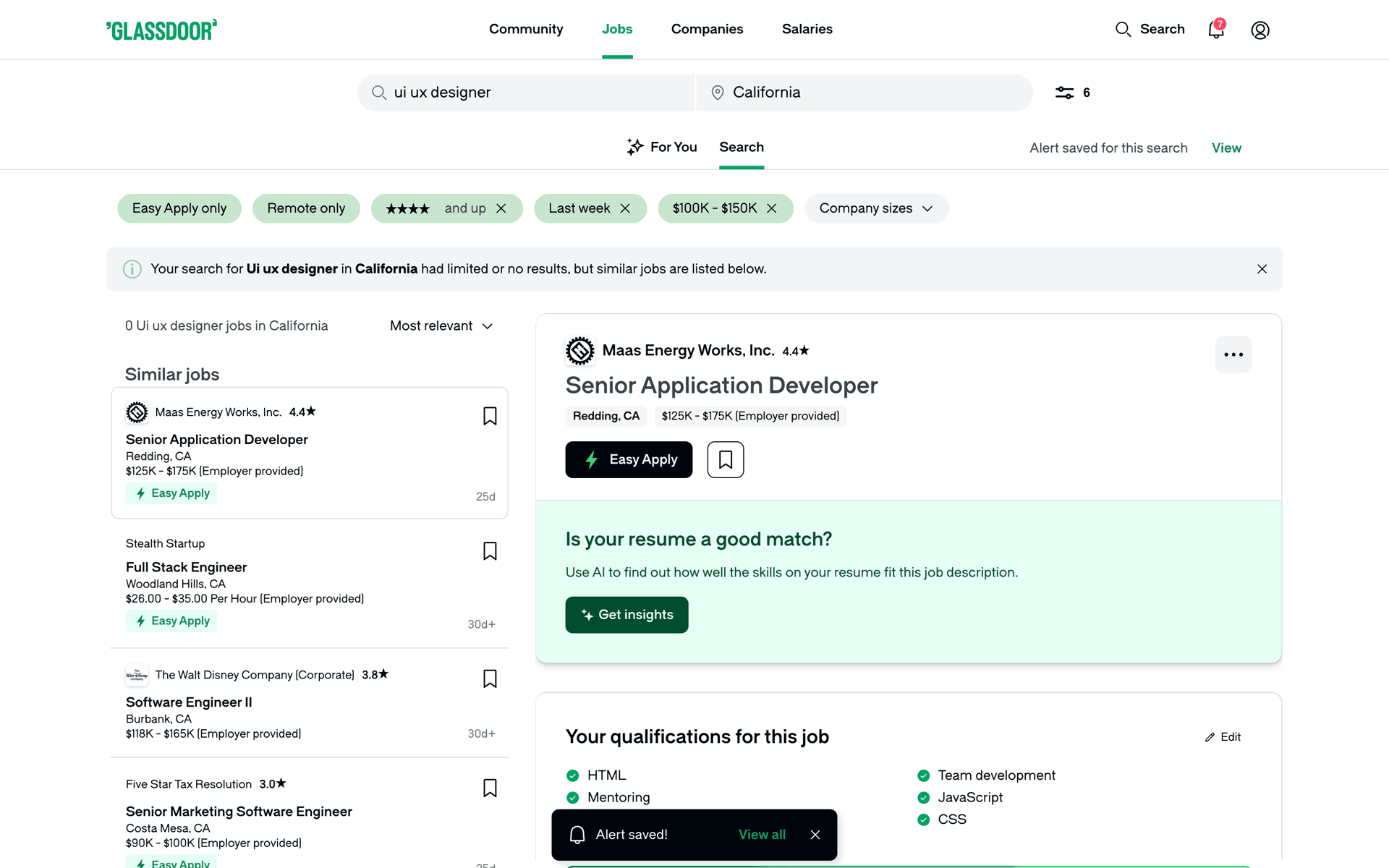This screenshot has width=1389, height=868.
Task: Click the CSS qualification item
Action: (942, 820)
